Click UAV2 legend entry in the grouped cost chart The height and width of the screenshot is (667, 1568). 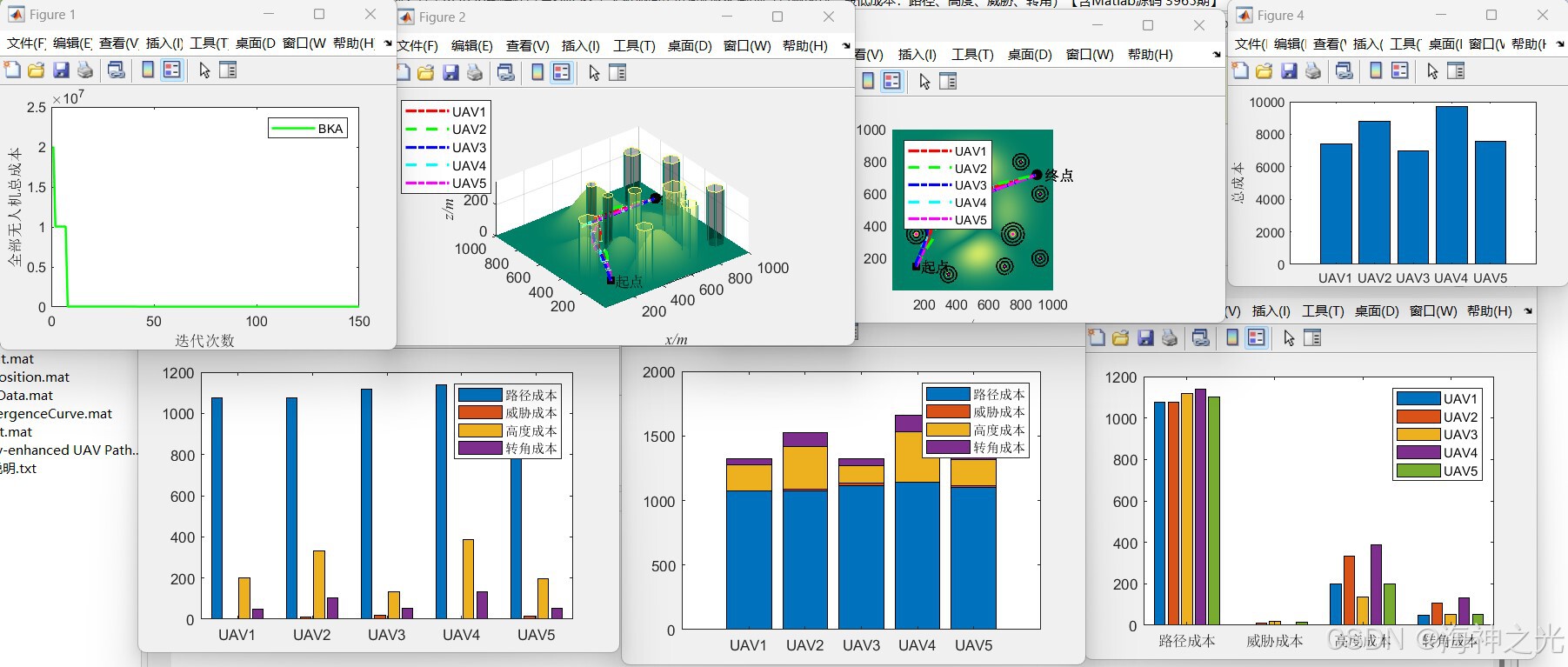pyautogui.click(x=1438, y=417)
